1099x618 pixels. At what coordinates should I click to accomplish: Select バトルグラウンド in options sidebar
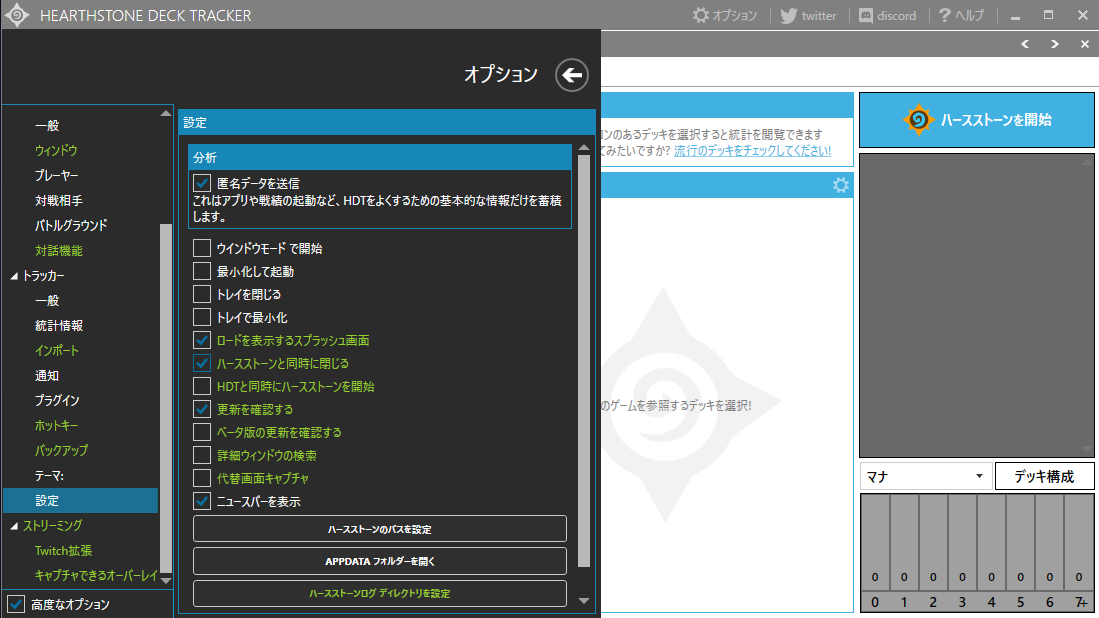click(71, 226)
